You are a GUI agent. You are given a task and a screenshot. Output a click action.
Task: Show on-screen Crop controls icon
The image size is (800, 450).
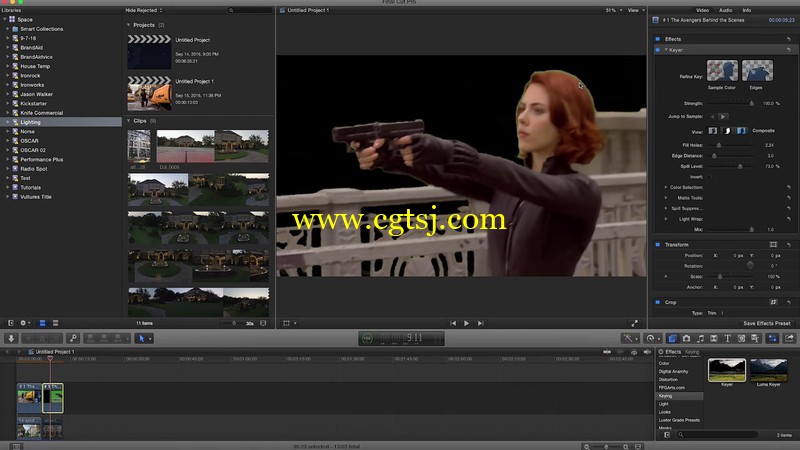(773, 303)
